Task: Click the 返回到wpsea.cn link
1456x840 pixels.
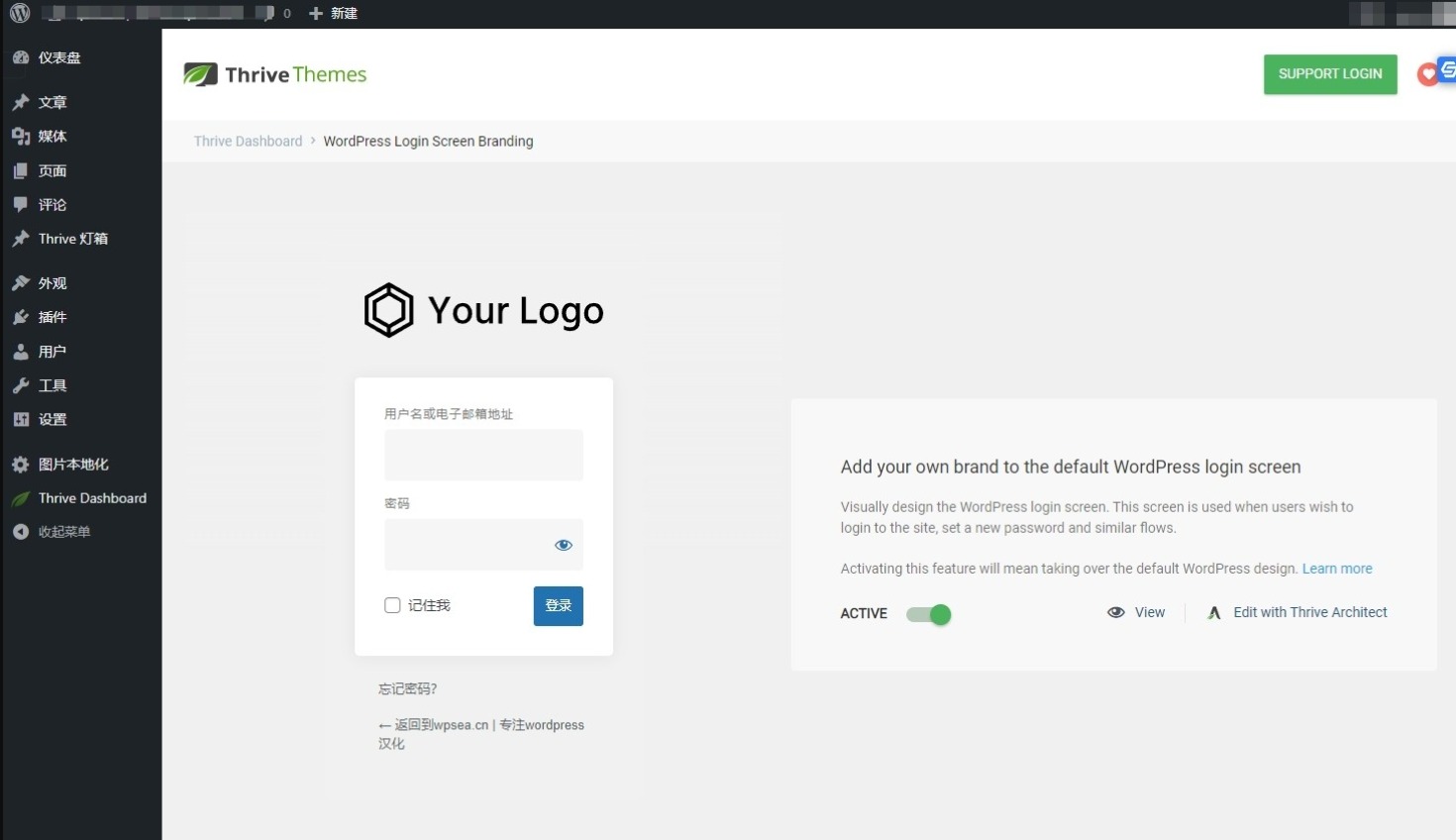Action: (481, 734)
